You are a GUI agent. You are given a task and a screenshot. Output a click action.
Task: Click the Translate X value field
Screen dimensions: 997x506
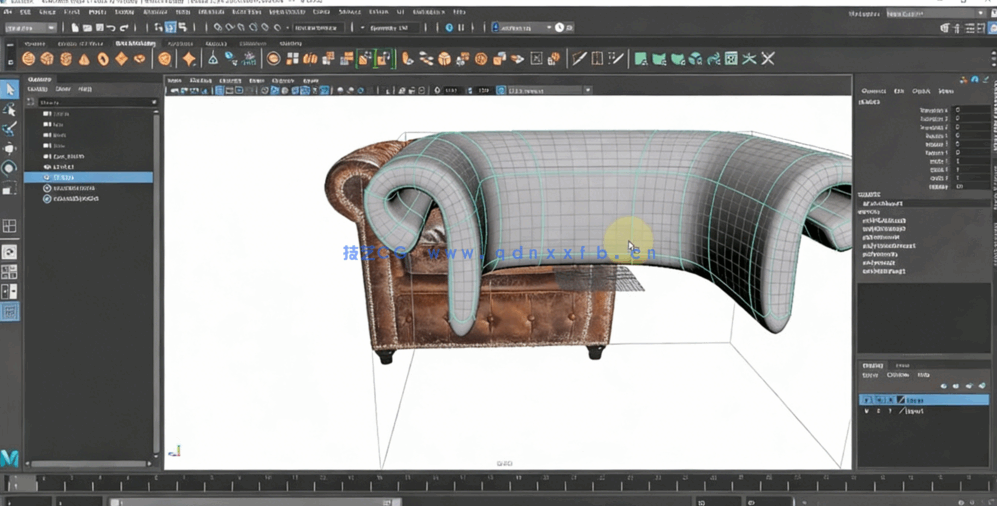(x=972, y=110)
